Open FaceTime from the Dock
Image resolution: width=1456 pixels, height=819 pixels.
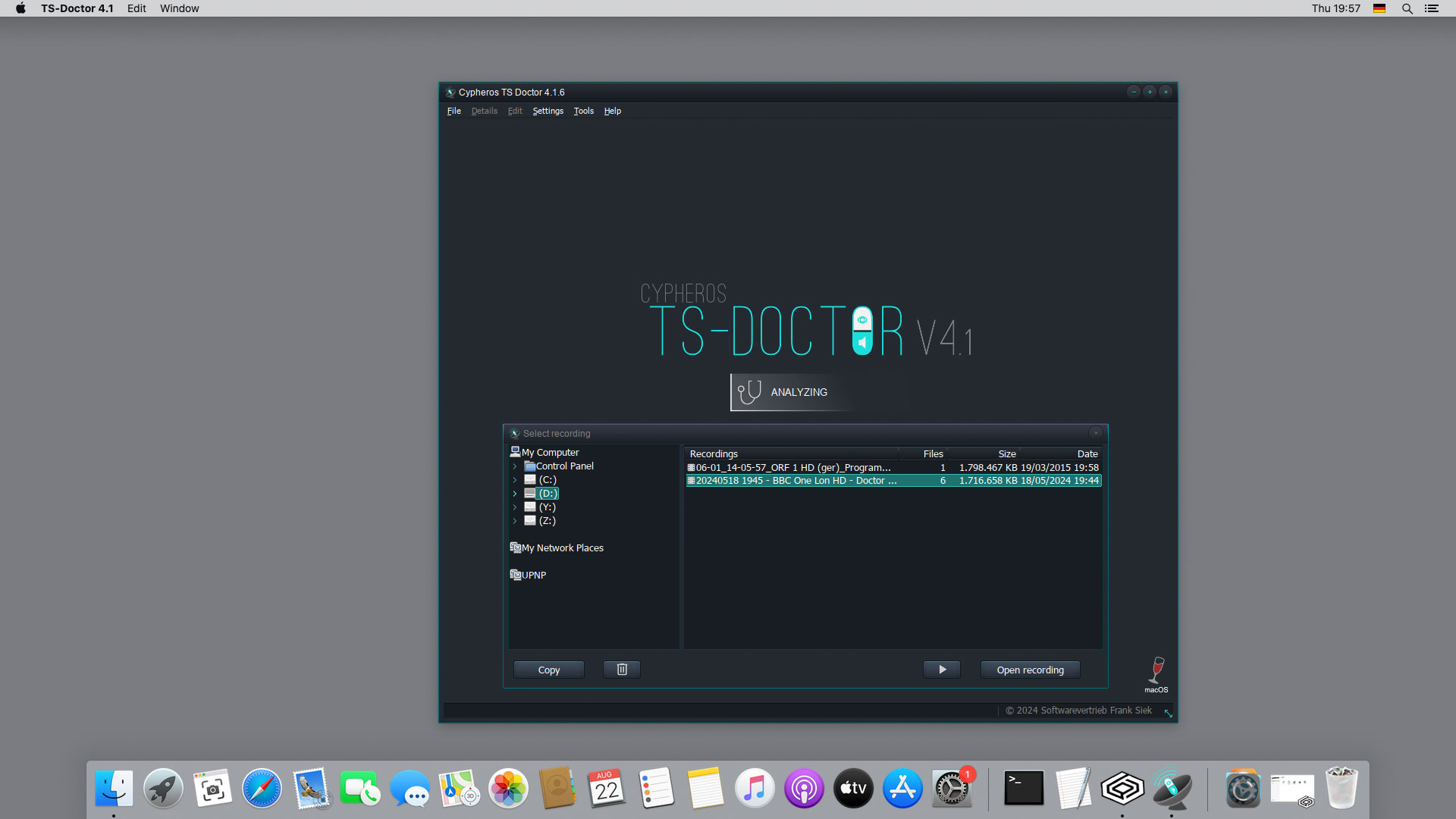click(360, 789)
